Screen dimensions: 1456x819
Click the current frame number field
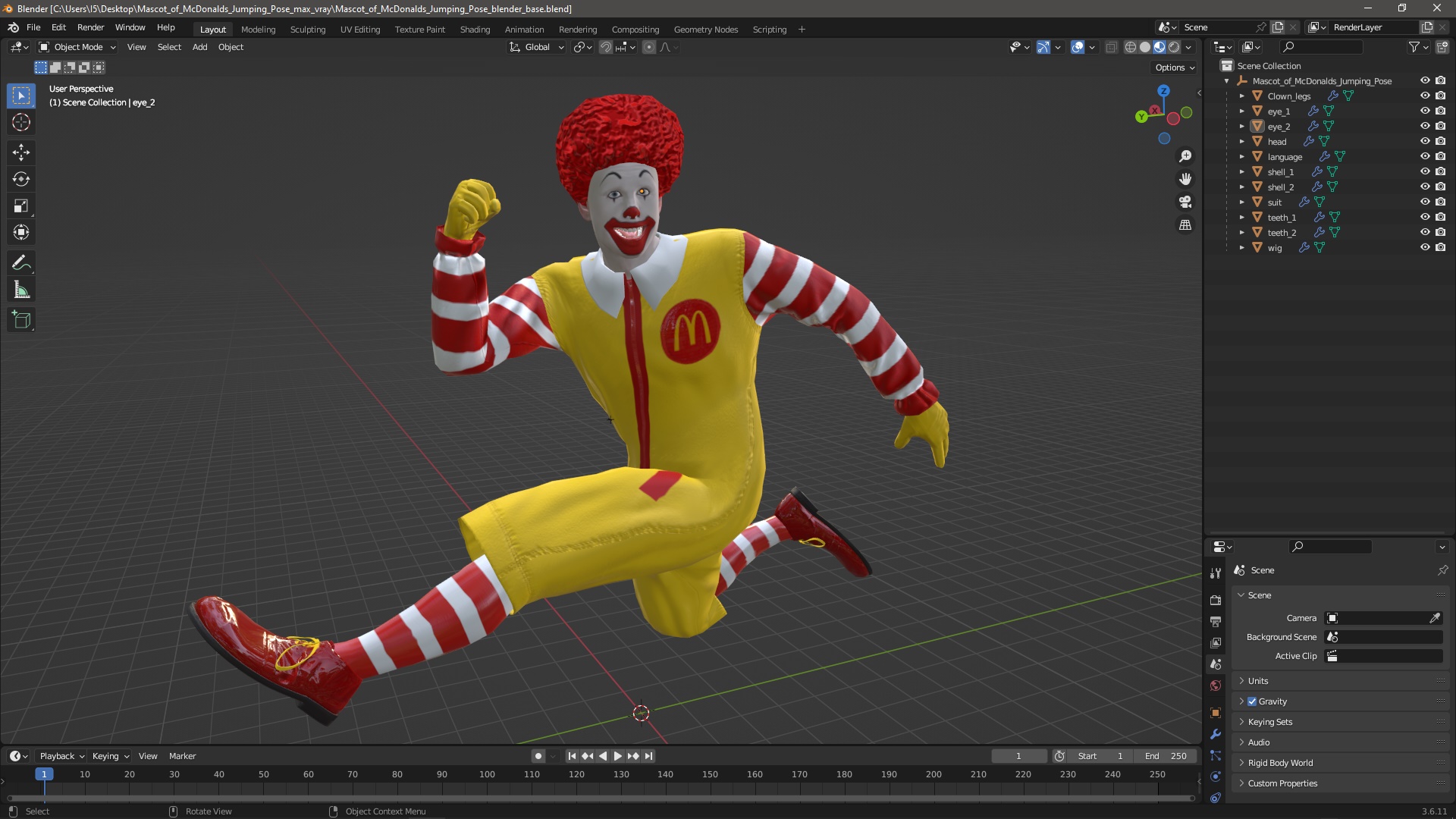1018,756
